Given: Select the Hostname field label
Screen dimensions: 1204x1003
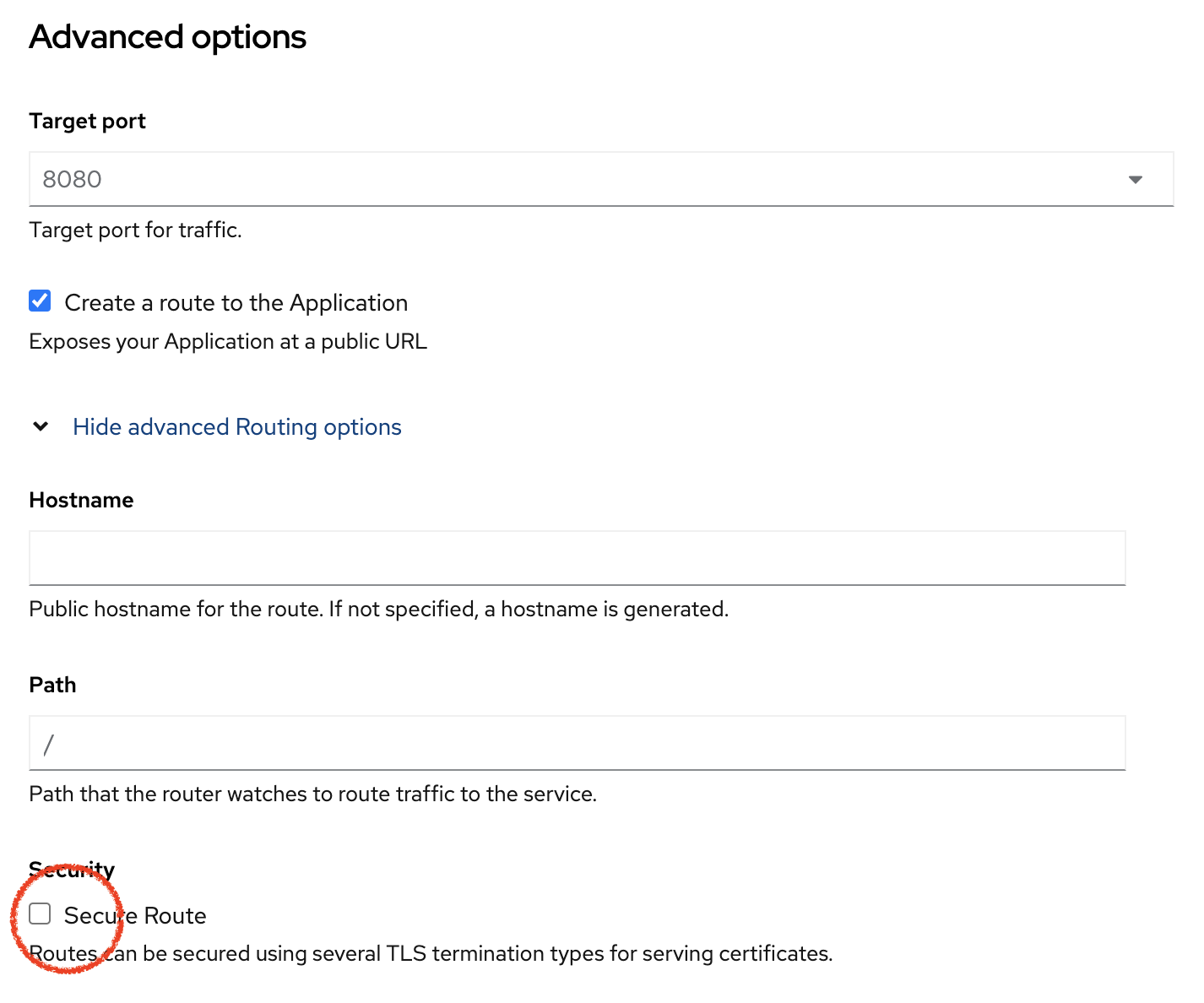Looking at the screenshot, I should (x=81, y=500).
